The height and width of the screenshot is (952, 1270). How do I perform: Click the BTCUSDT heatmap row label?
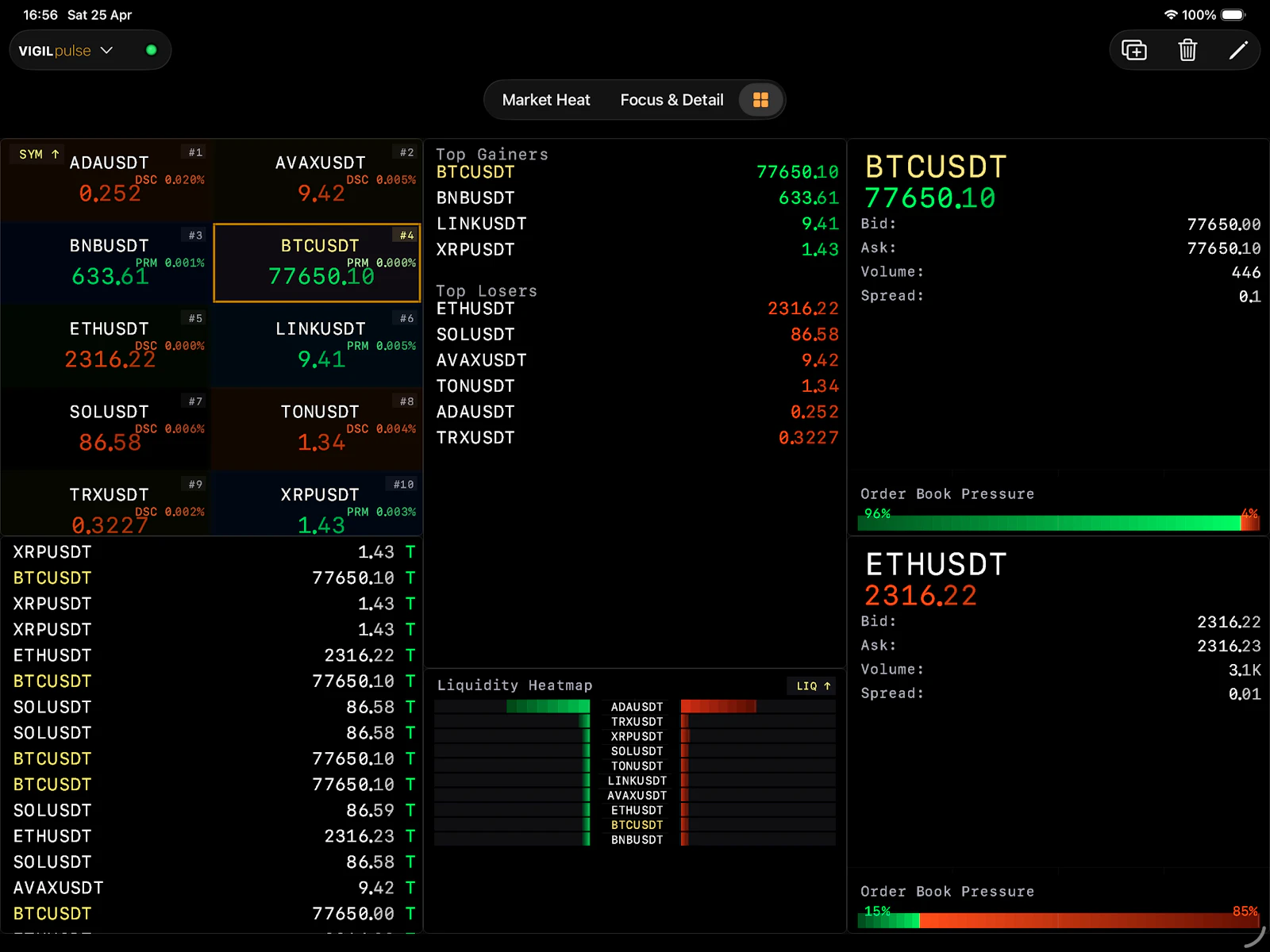(x=637, y=825)
